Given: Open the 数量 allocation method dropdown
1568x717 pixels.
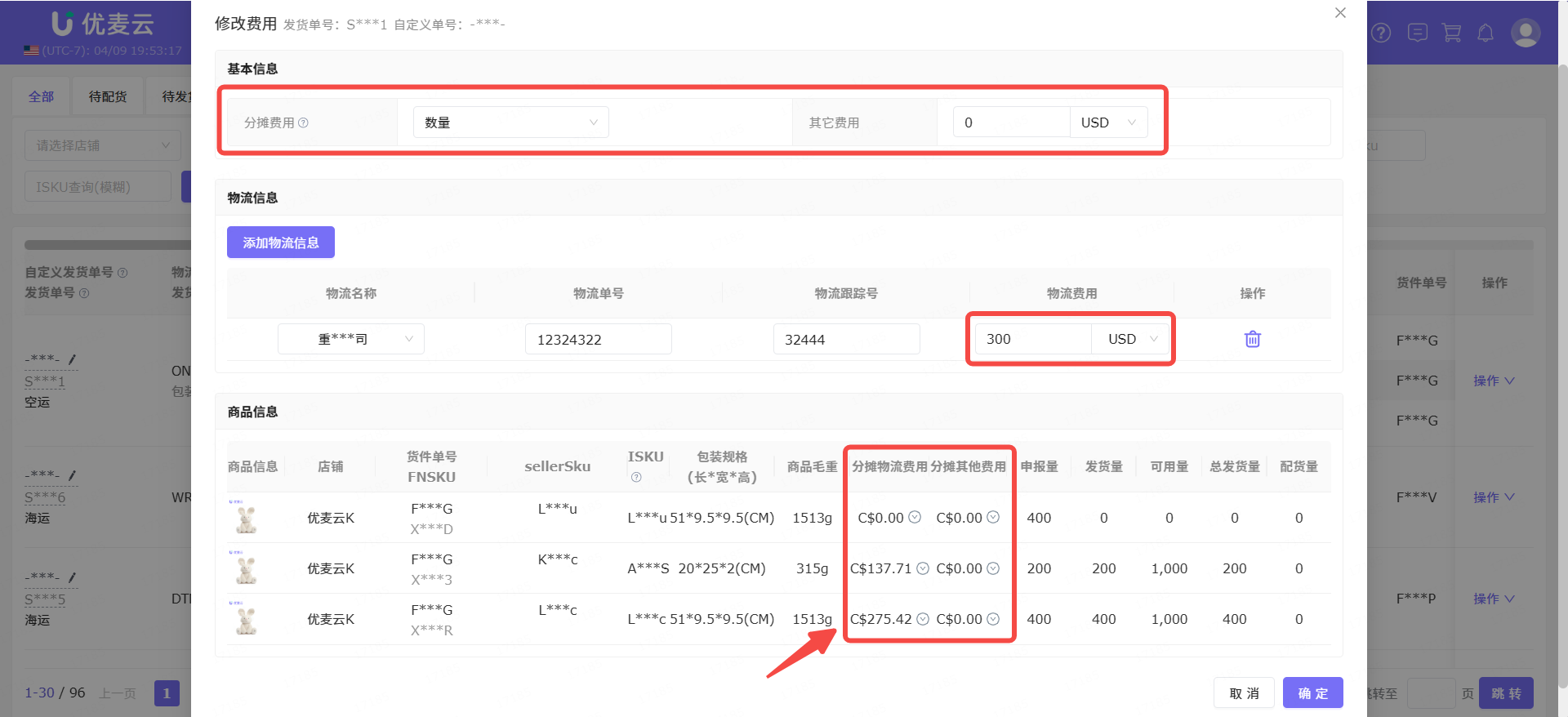Looking at the screenshot, I should pos(510,122).
